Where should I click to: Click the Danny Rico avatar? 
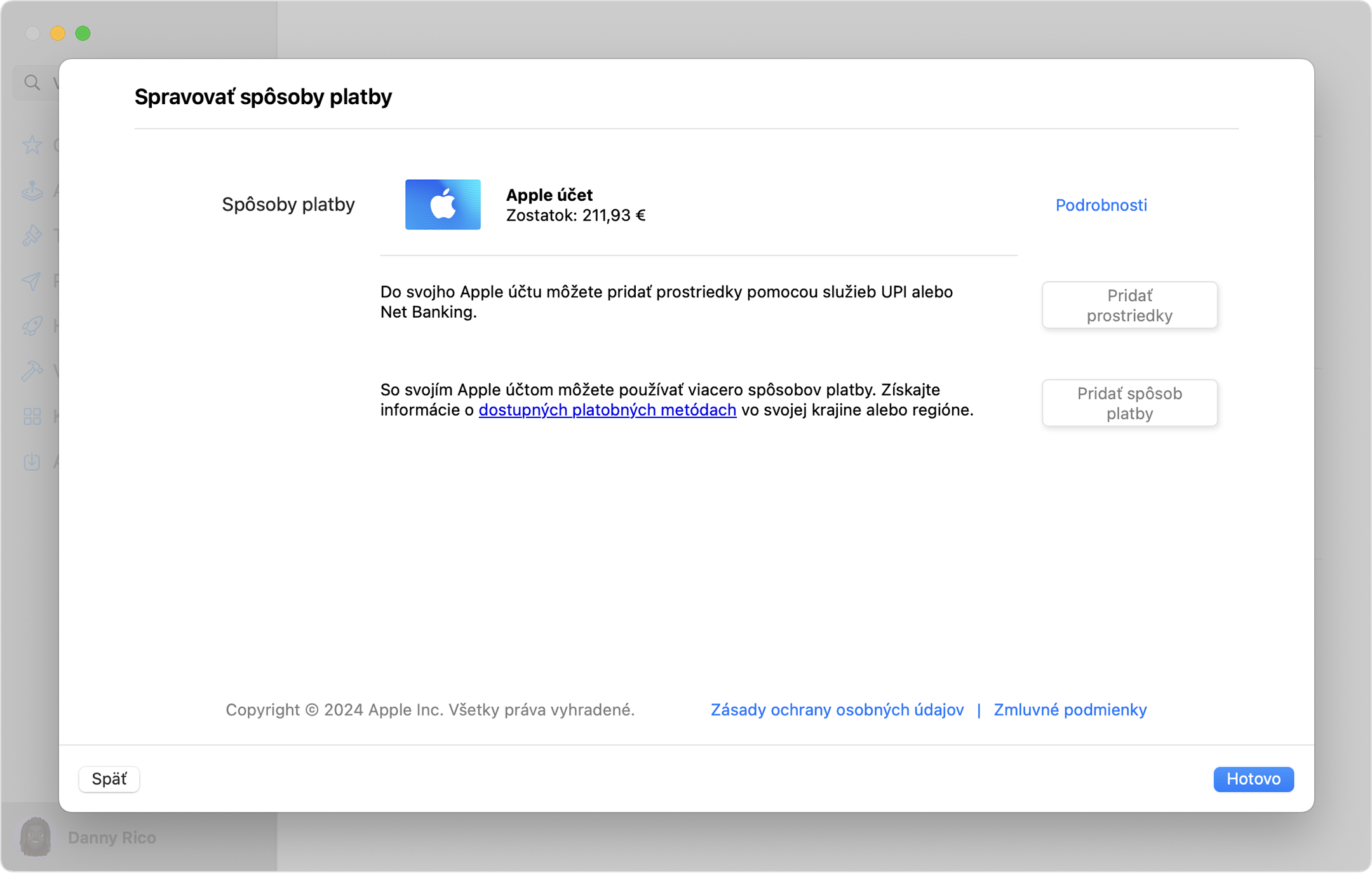click(x=36, y=837)
